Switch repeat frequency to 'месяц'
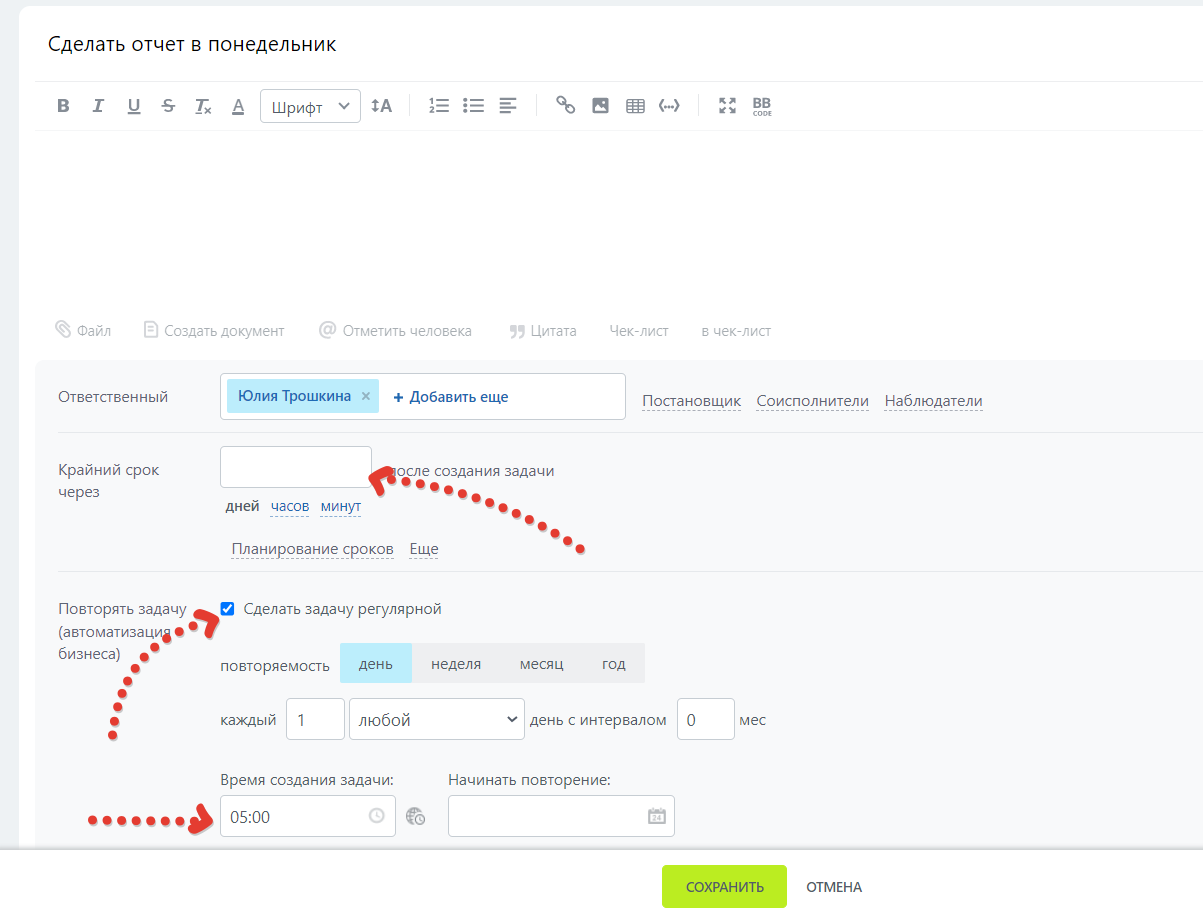 coord(541,664)
